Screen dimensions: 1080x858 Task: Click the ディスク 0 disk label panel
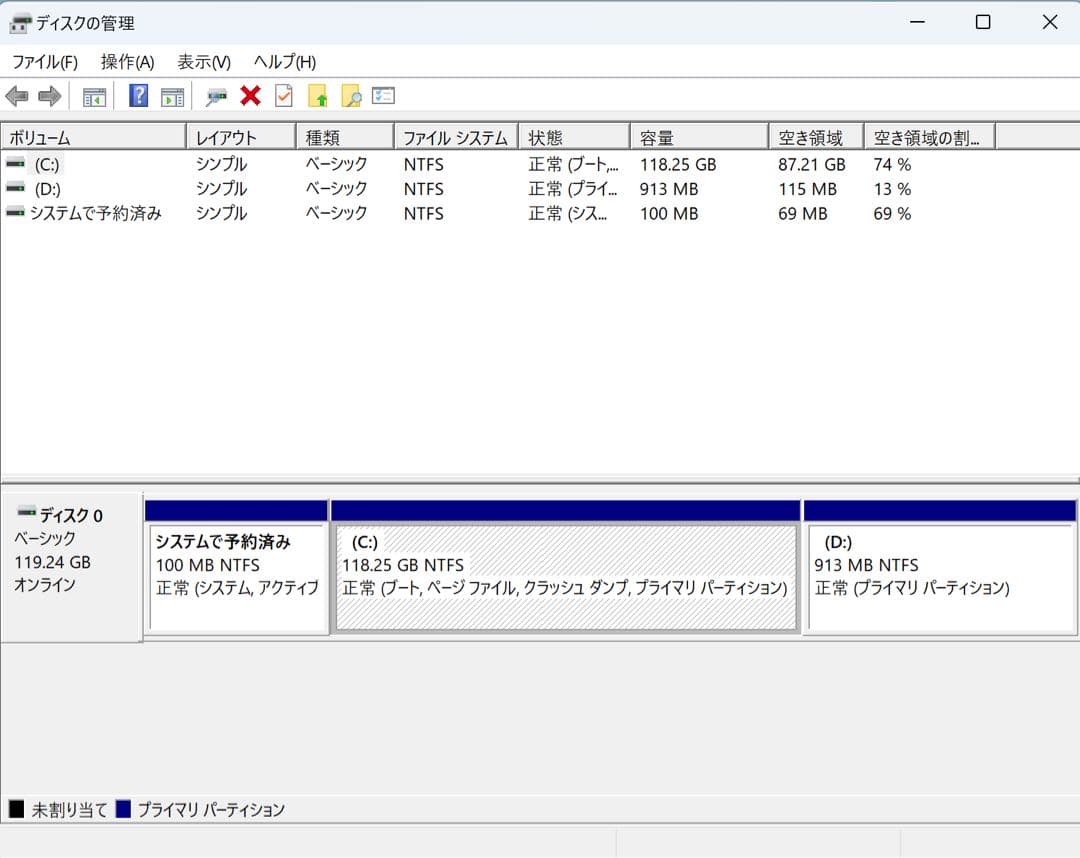(72, 567)
